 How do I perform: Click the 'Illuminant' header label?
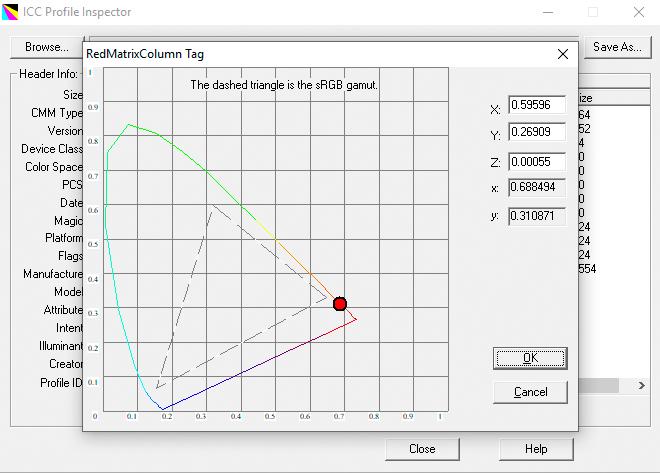pyautogui.click(x=61, y=346)
